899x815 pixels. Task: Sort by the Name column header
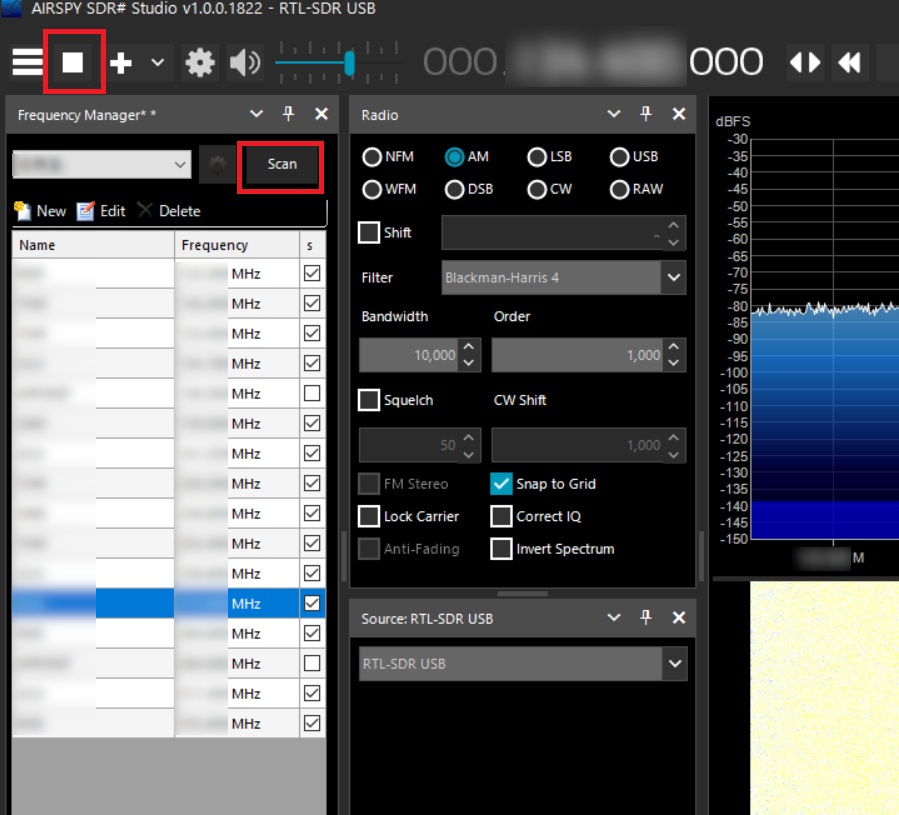pyautogui.click(x=93, y=245)
